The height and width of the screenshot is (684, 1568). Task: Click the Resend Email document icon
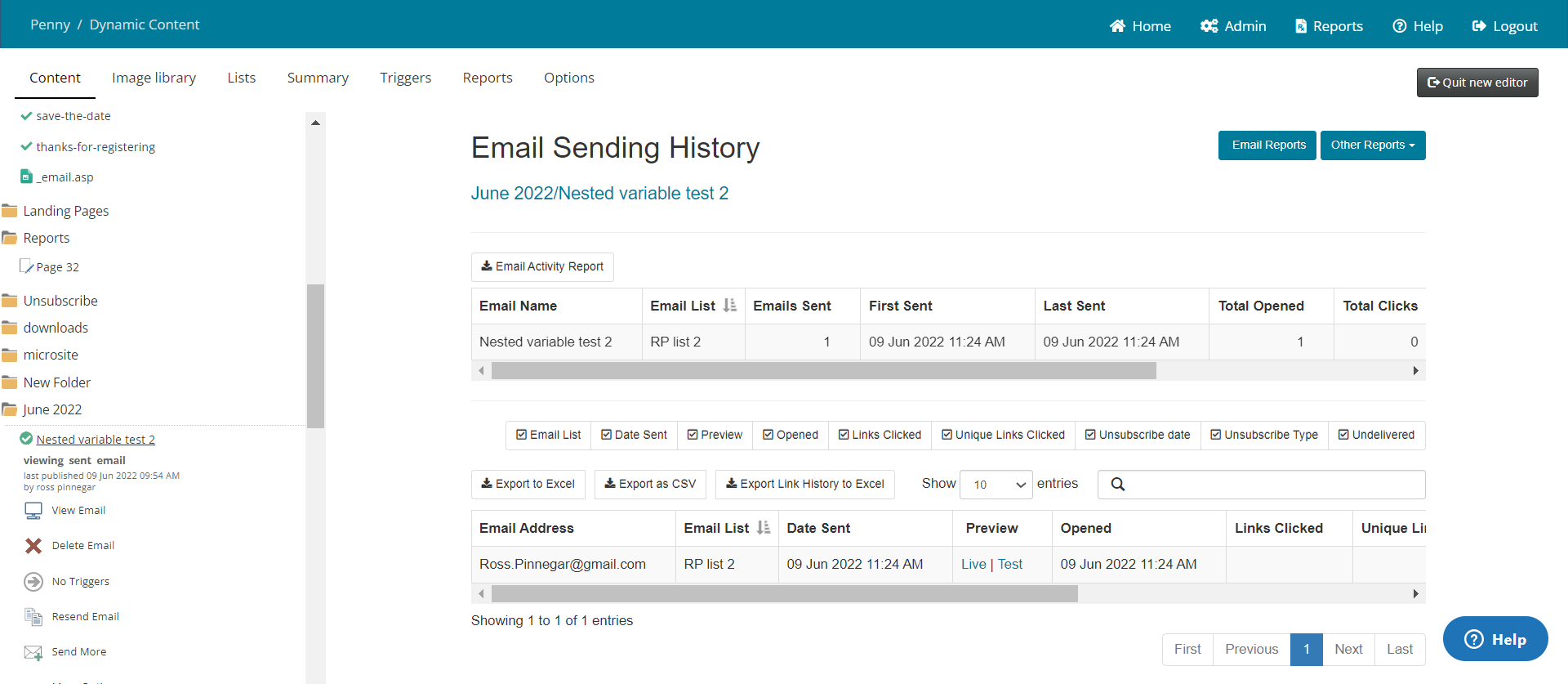click(33, 617)
